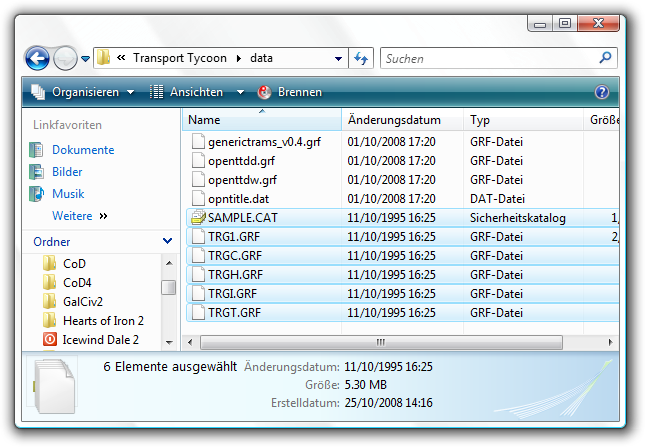Click the folder tree scrollbar thumb

pos(168,287)
